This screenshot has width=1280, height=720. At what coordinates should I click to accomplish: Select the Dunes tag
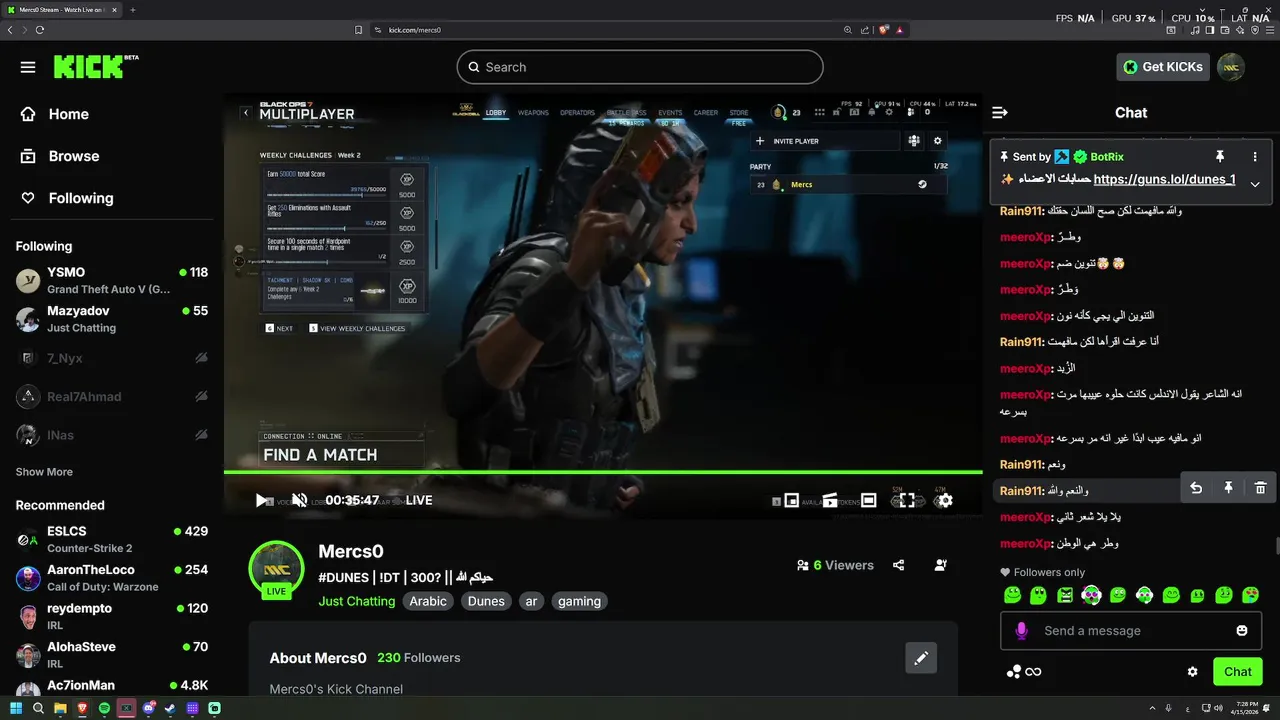coord(486,601)
